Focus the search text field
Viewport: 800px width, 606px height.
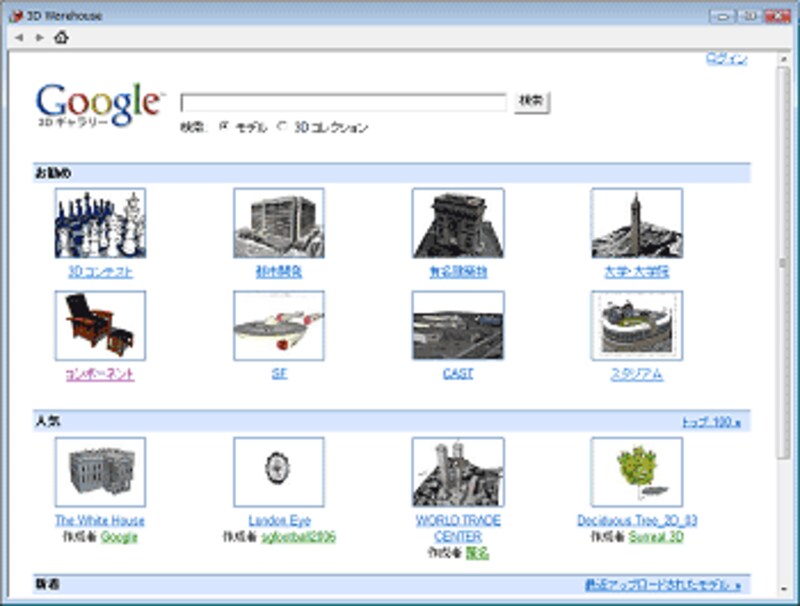[343, 102]
